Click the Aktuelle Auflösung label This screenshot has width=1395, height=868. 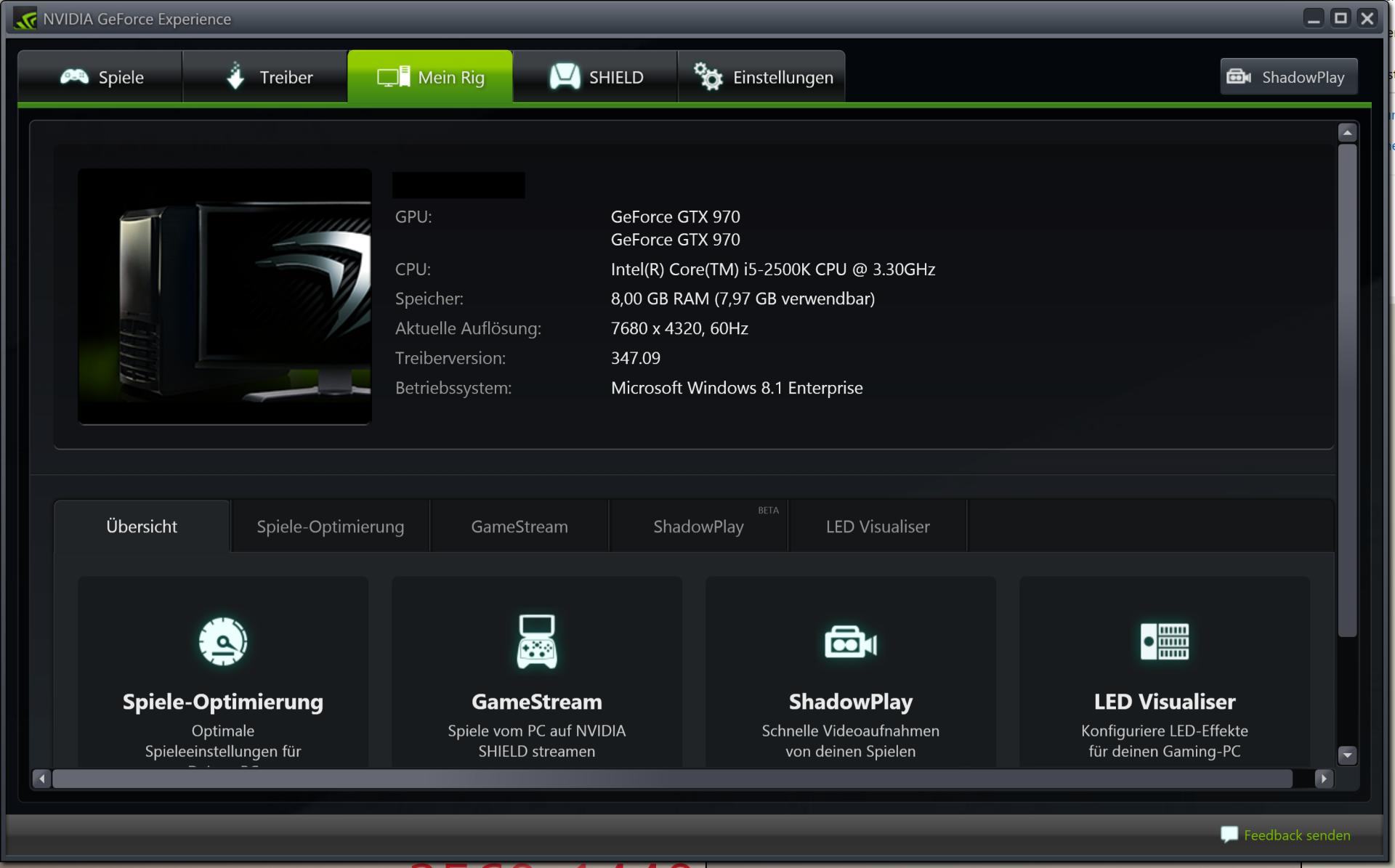(x=468, y=328)
